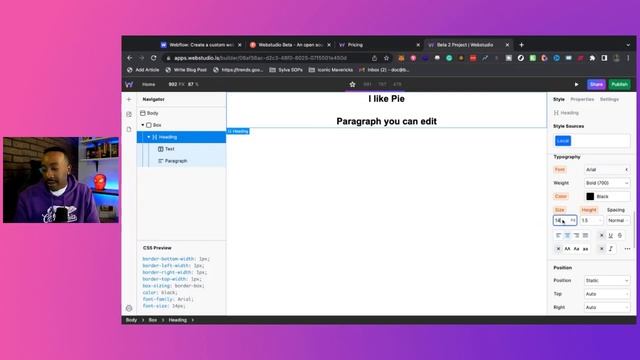
Task: Click the black Color swatch
Action: point(590,196)
